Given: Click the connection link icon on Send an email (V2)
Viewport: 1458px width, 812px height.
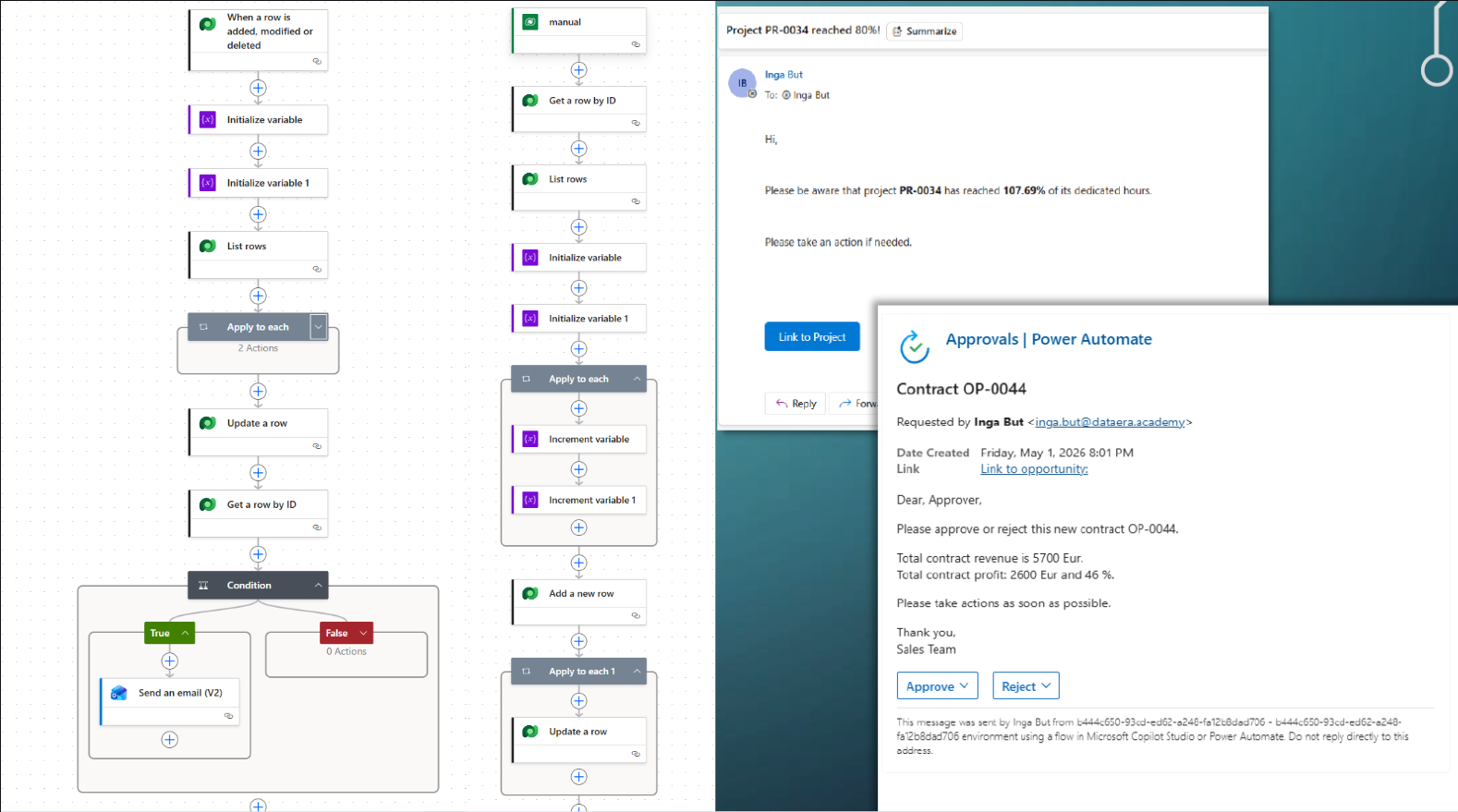Looking at the screenshot, I should [228, 716].
